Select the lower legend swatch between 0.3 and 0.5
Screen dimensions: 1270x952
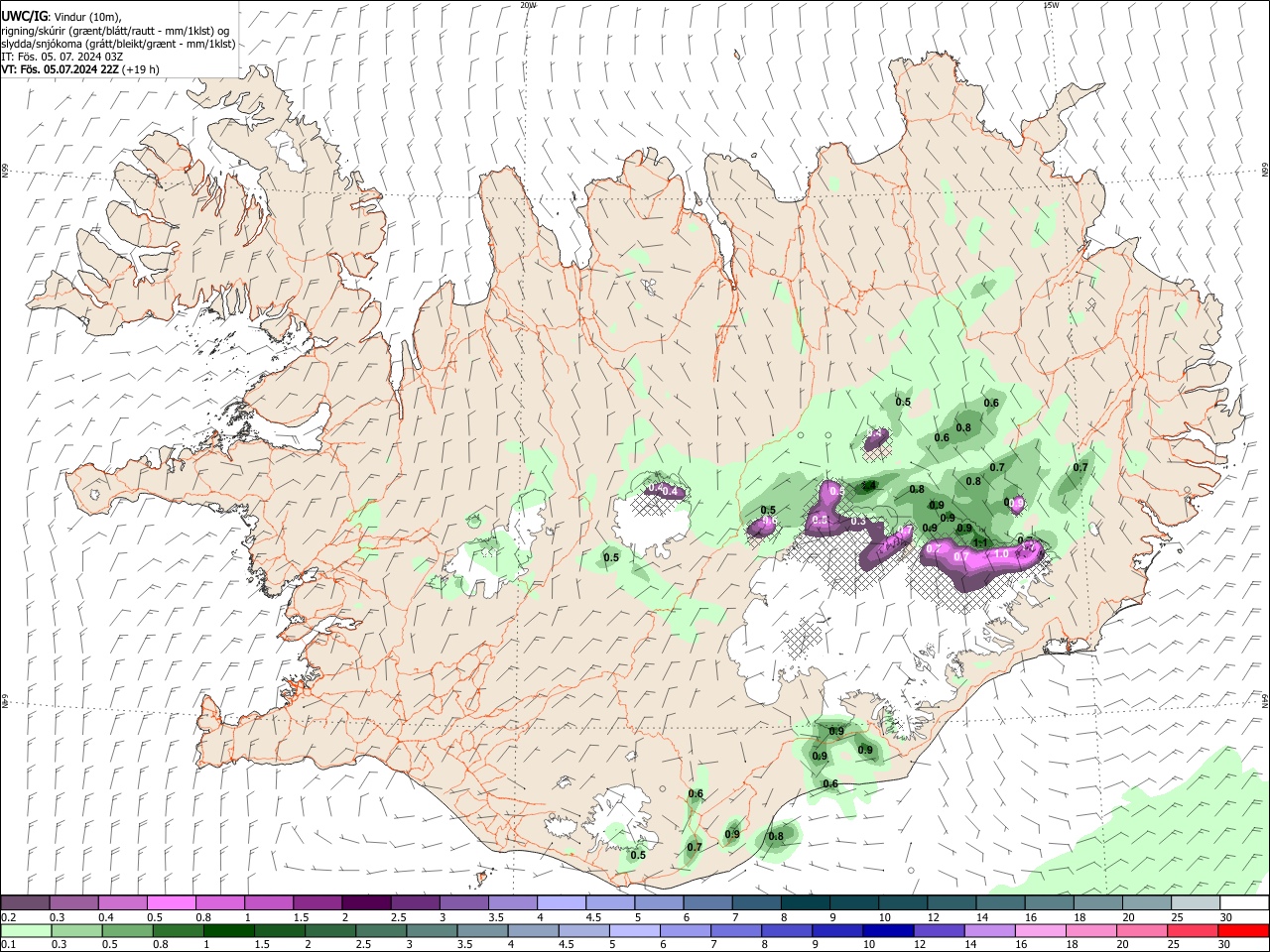[76, 930]
